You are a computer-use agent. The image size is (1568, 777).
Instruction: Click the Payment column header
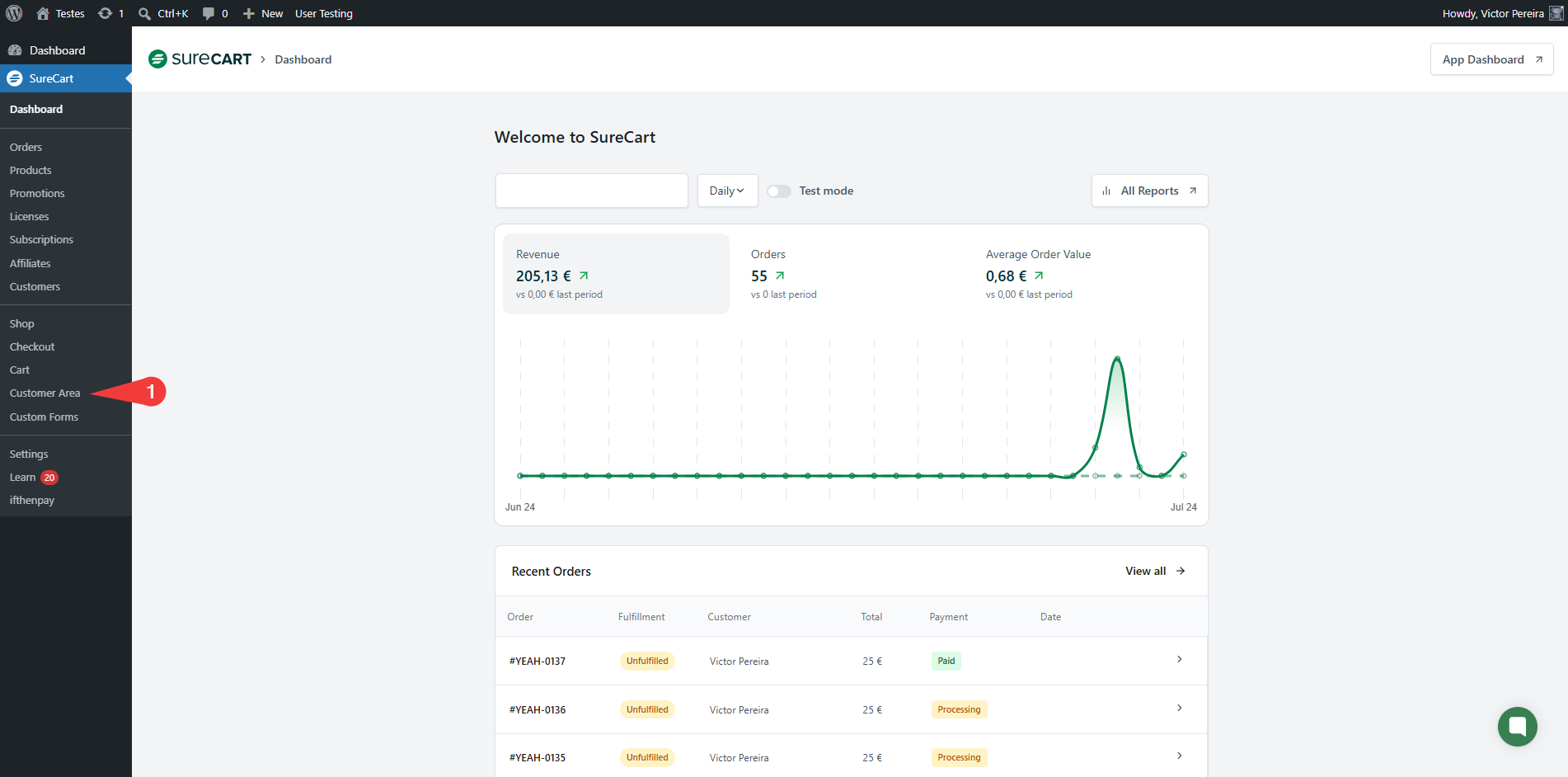(x=949, y=617)
